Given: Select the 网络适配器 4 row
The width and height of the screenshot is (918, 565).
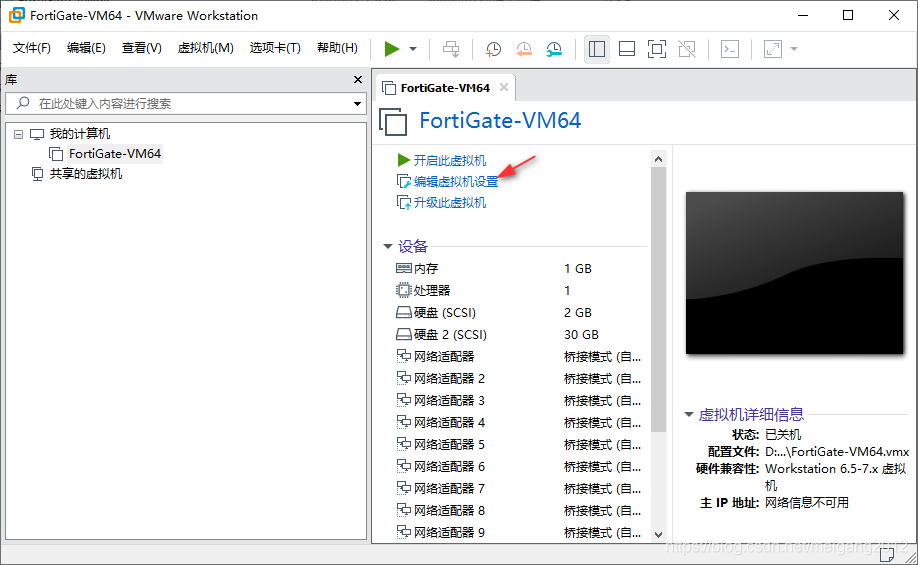Looking at the screenshot, I should [521, 423].
